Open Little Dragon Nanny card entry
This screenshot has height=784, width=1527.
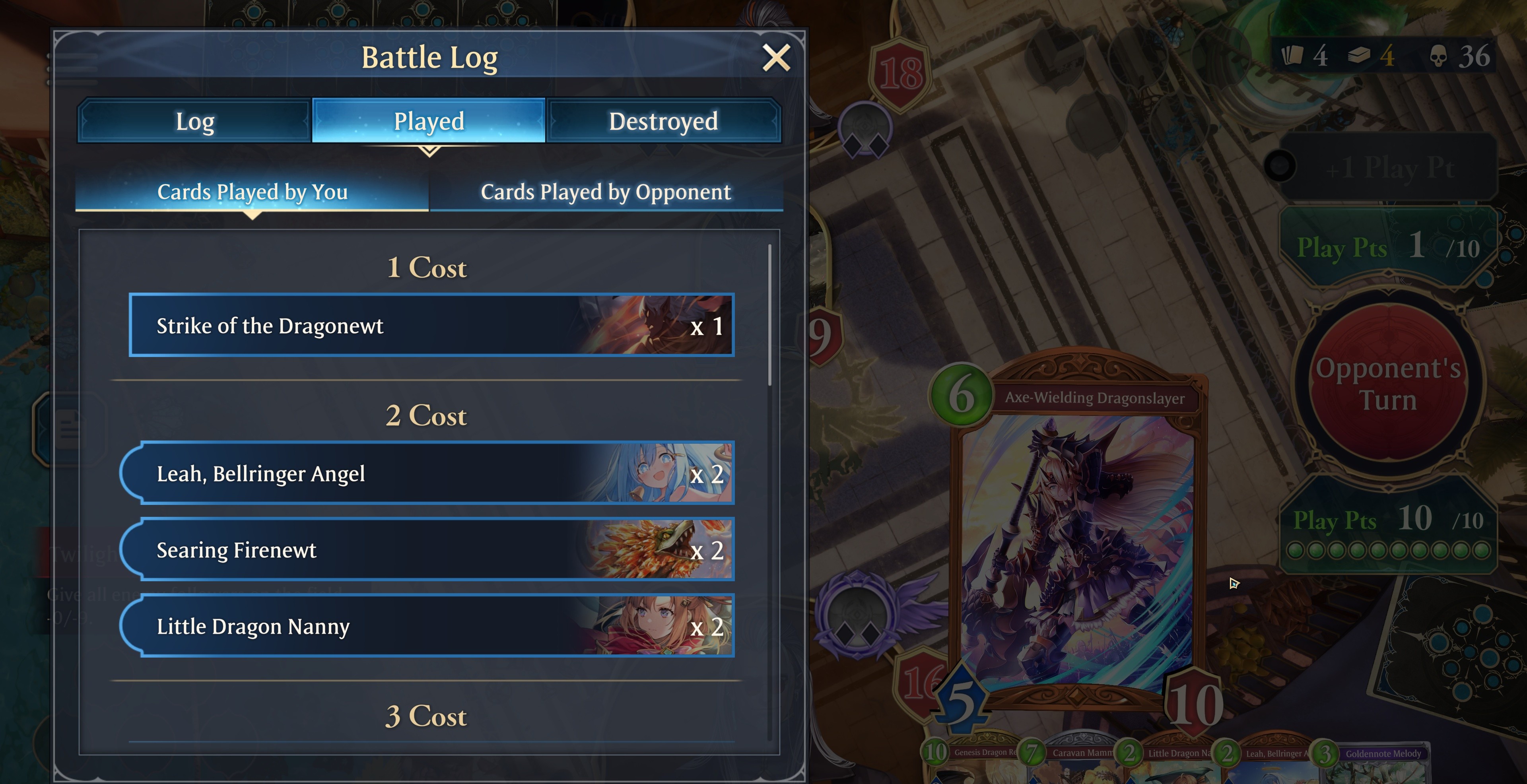[427, 626]
